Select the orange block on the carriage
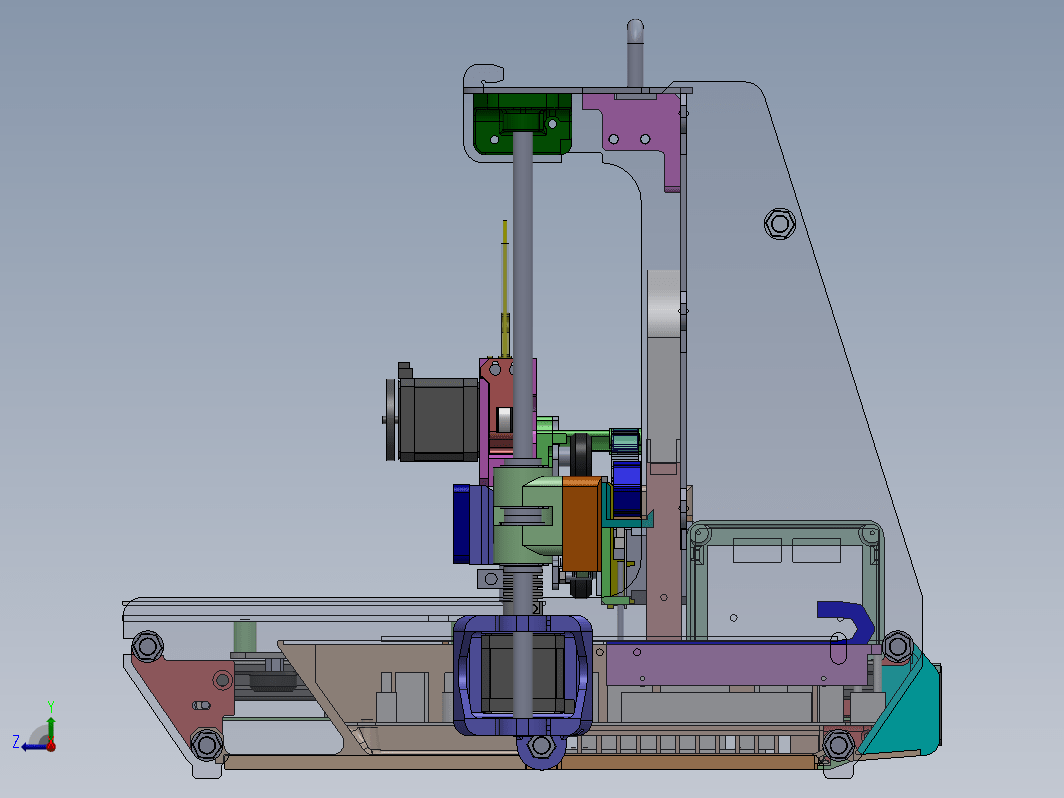This screenshot has height=798, width=1064. coord(582,523)
